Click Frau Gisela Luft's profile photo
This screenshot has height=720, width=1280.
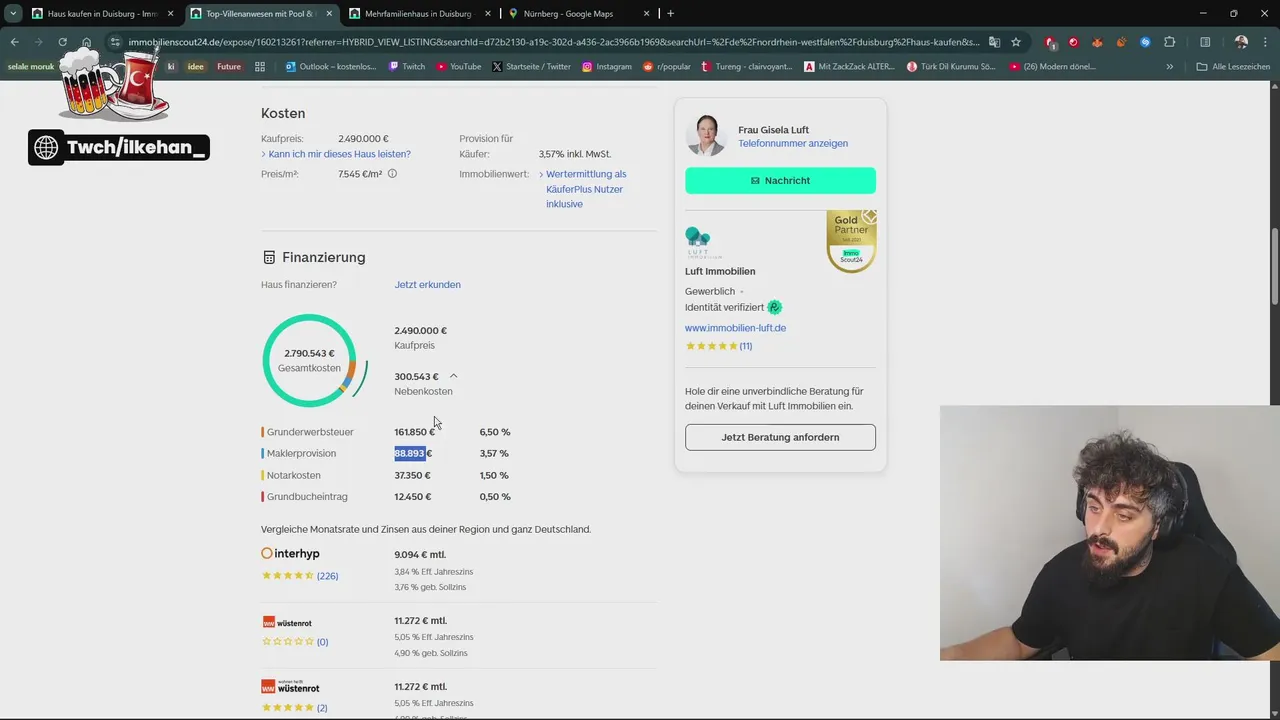point(706,136)
